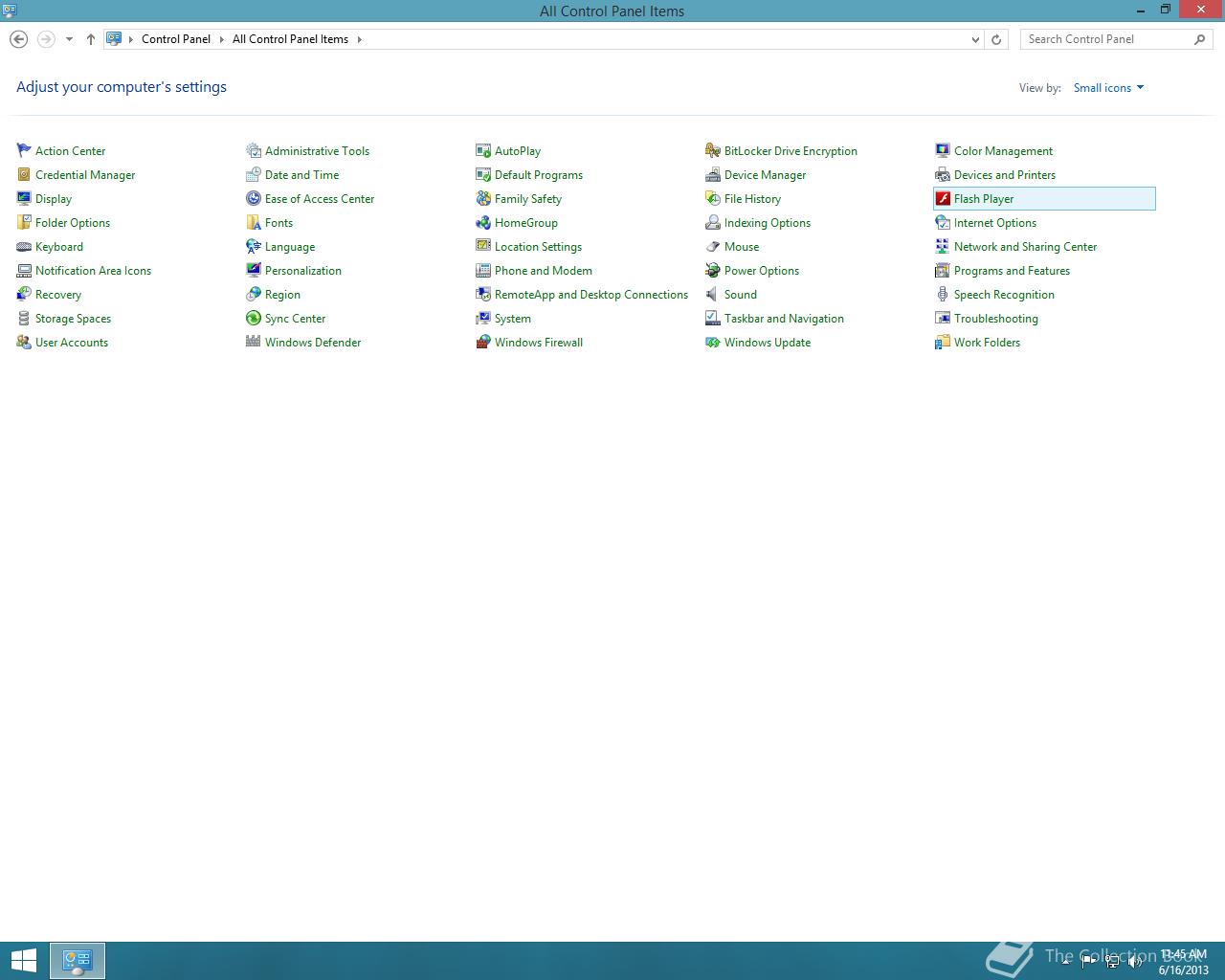
Task: Select the Control Panel breadcrumb
Action: tap(176, 39)
